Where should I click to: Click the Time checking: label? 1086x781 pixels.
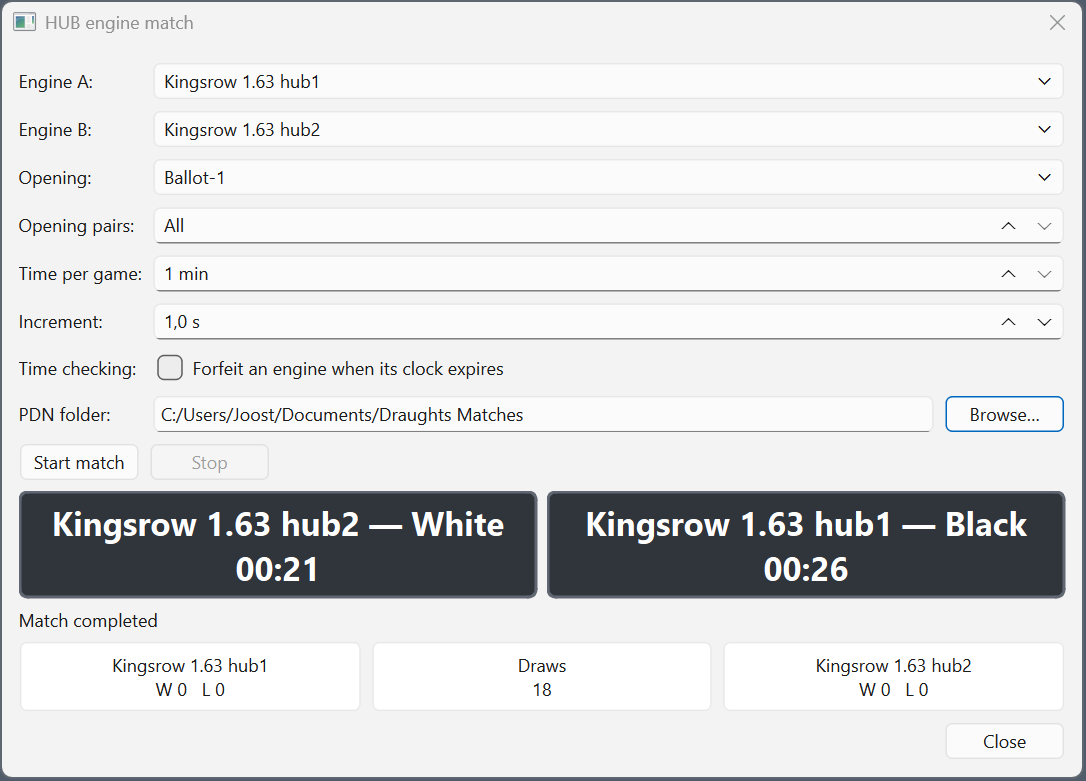[x=78, y=369]
